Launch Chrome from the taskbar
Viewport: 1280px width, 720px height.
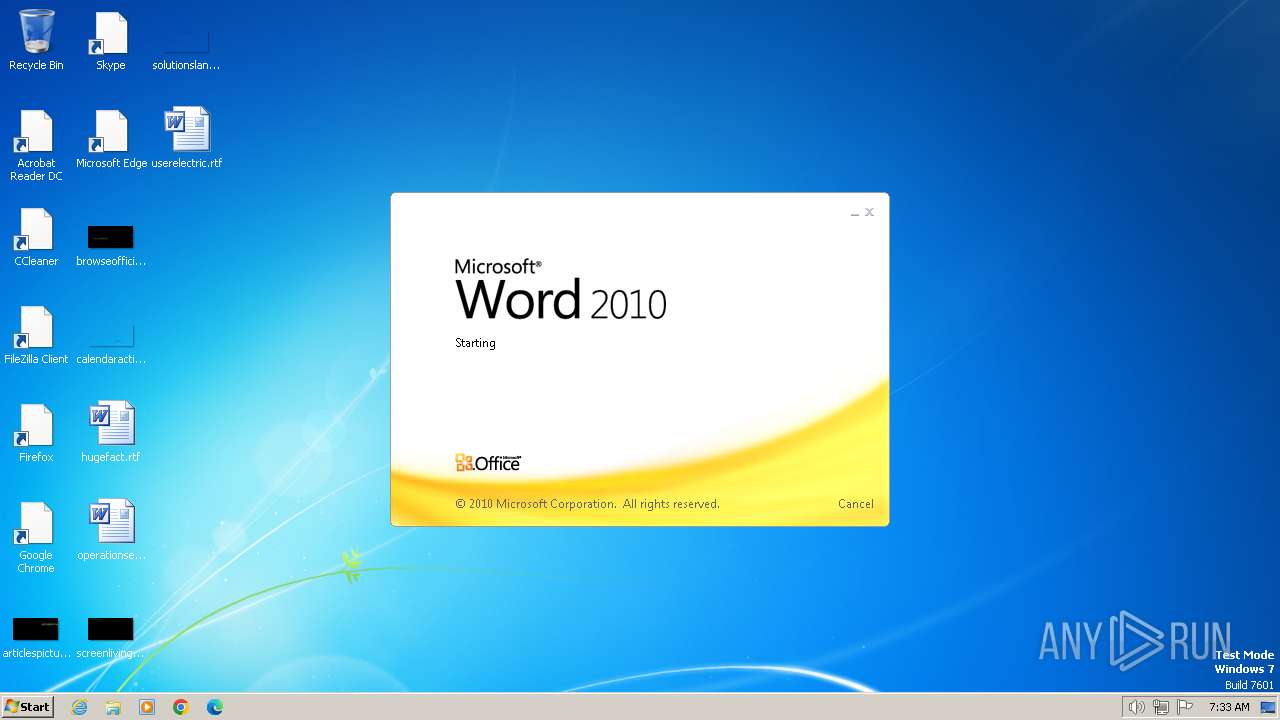[181, 707]
